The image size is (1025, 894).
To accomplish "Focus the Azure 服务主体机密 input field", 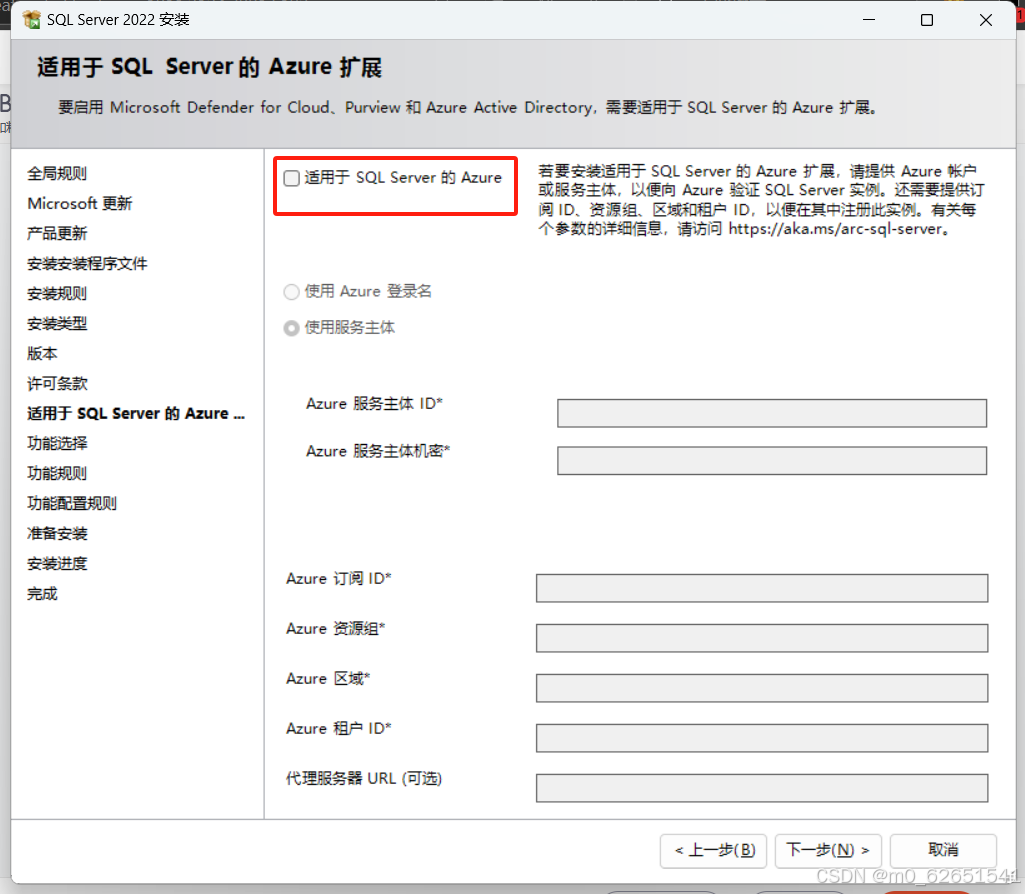I will click(772, 461).
